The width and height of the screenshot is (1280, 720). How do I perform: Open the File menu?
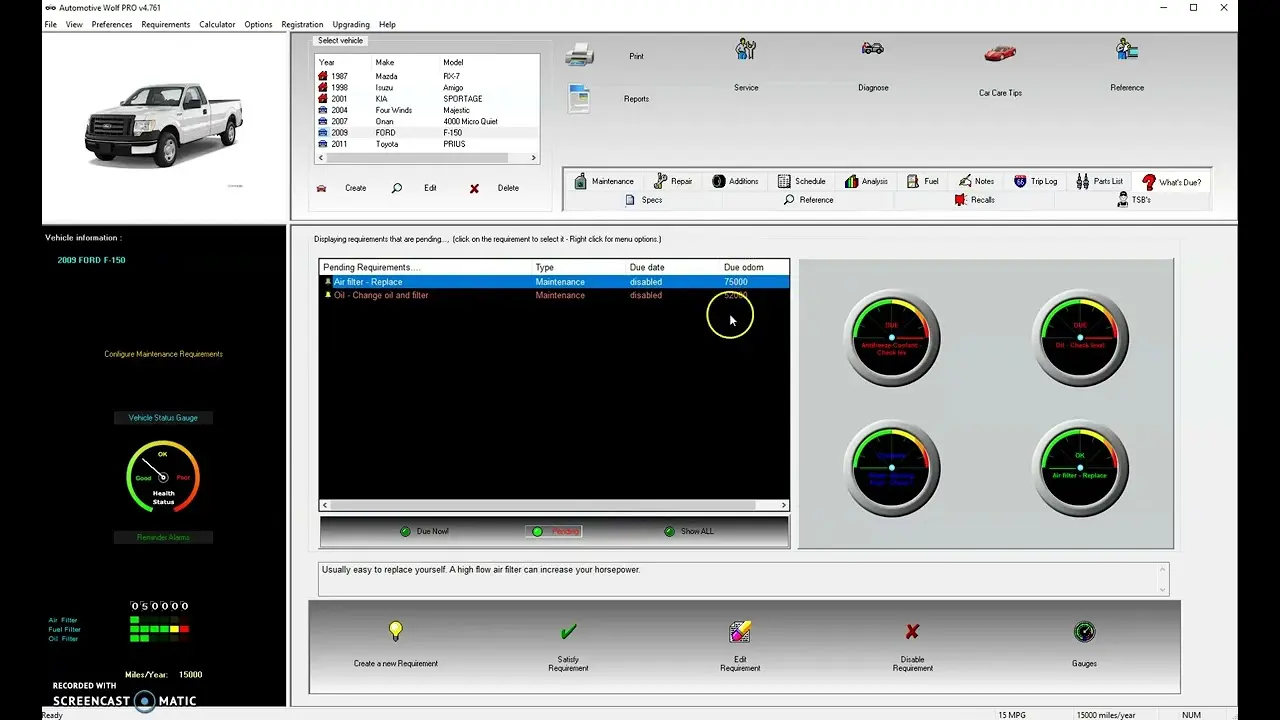(50, 24)
